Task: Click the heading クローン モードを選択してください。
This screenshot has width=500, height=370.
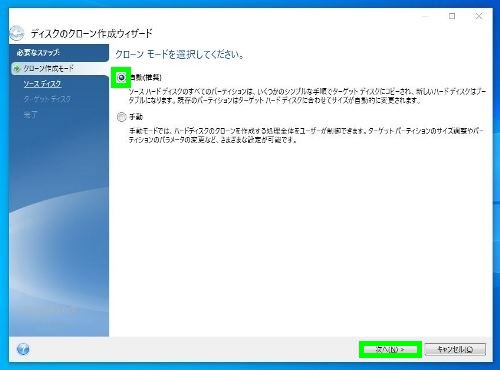Action: point(180,54)
